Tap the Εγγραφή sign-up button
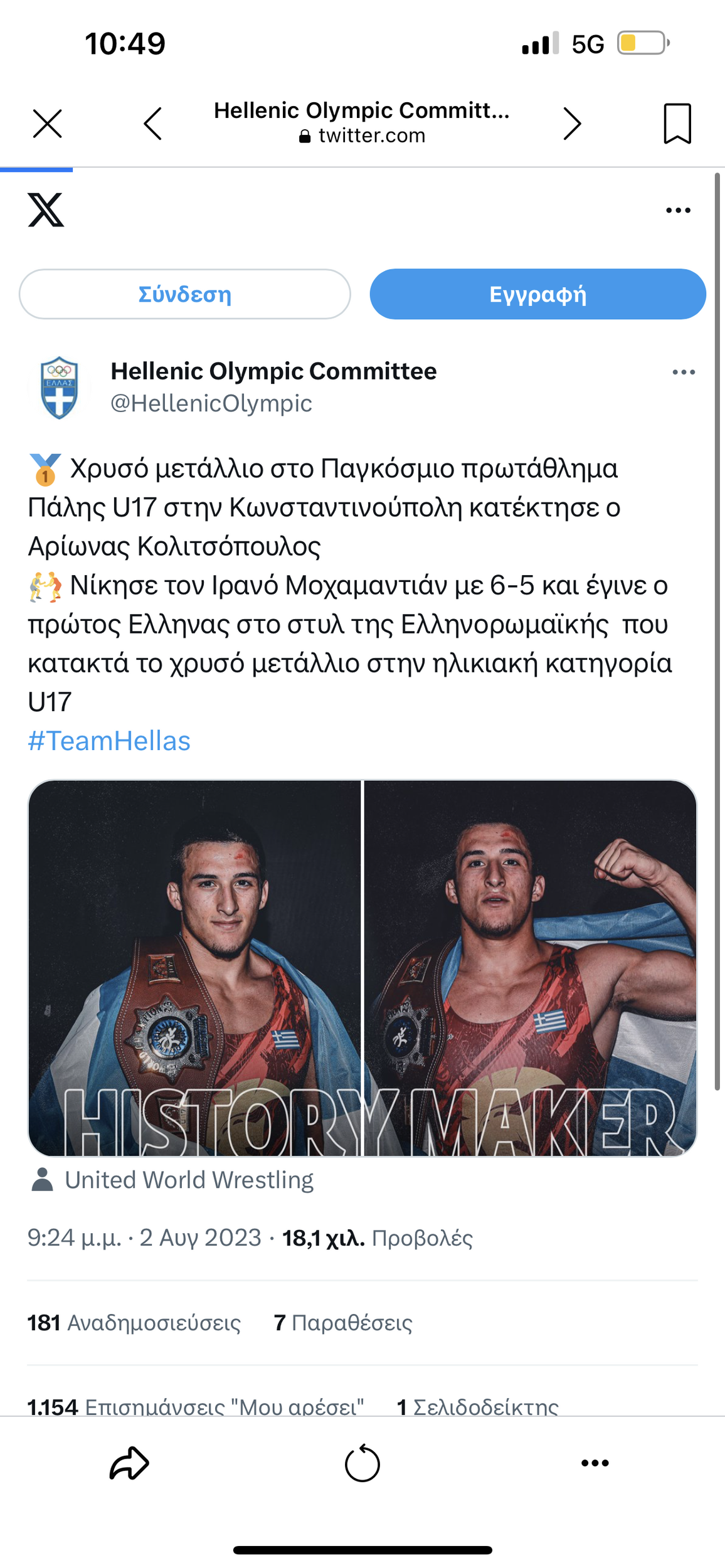This screenshot has height=1568, width=725. [x=537, y=294]
